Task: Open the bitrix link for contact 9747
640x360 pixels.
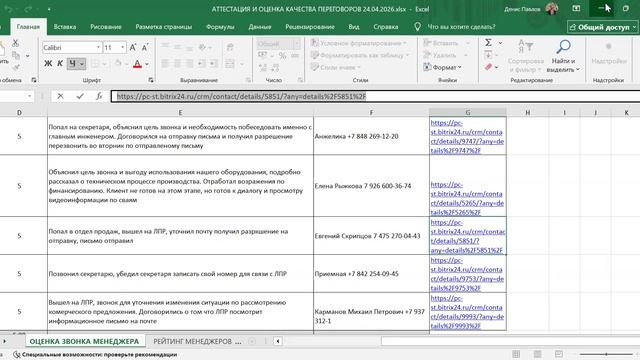Action: (x=467, y=137)
